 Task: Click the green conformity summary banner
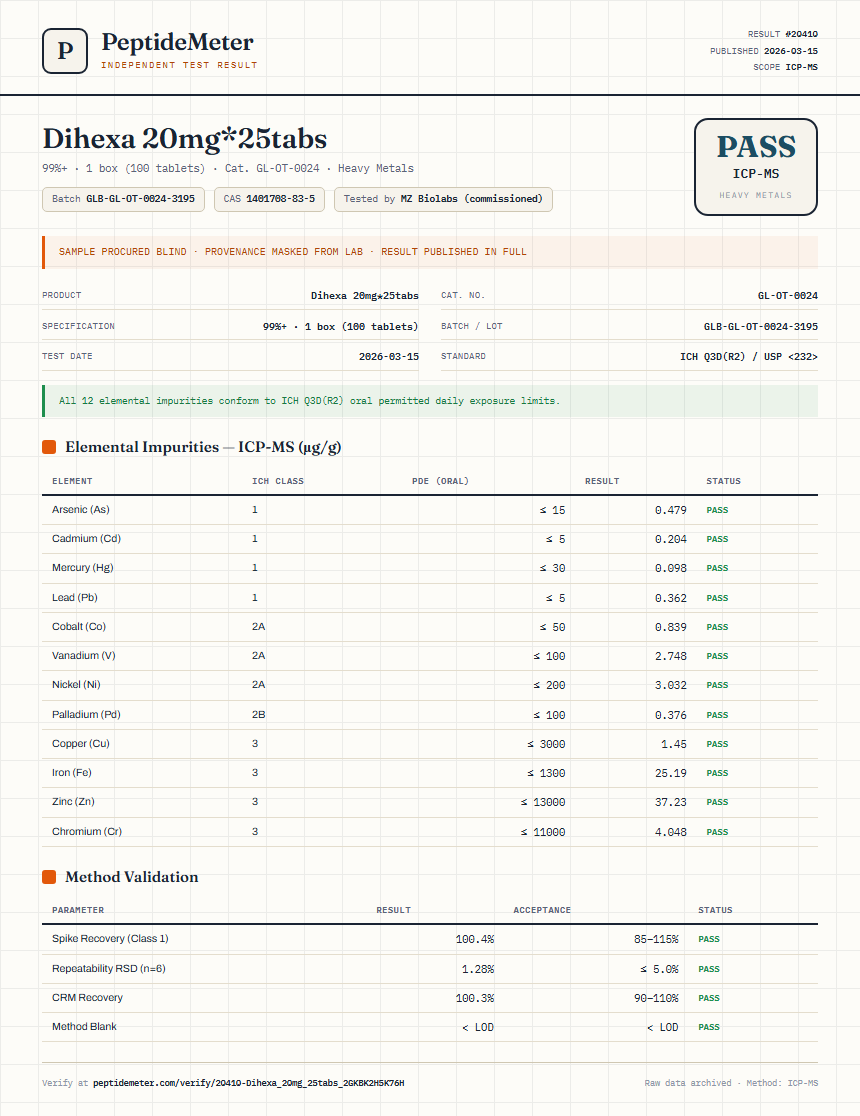click(430, 401)
